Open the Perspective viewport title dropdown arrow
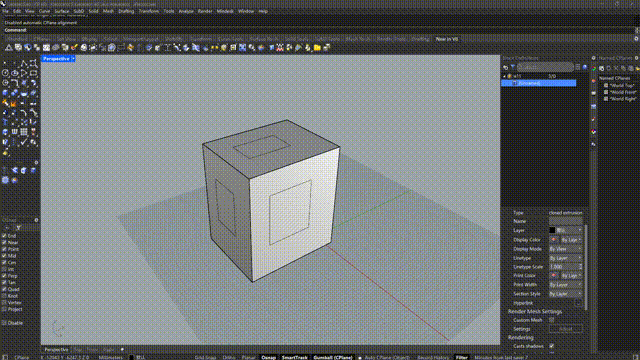The width and height of the screenshot is (640, 360). 73,59
